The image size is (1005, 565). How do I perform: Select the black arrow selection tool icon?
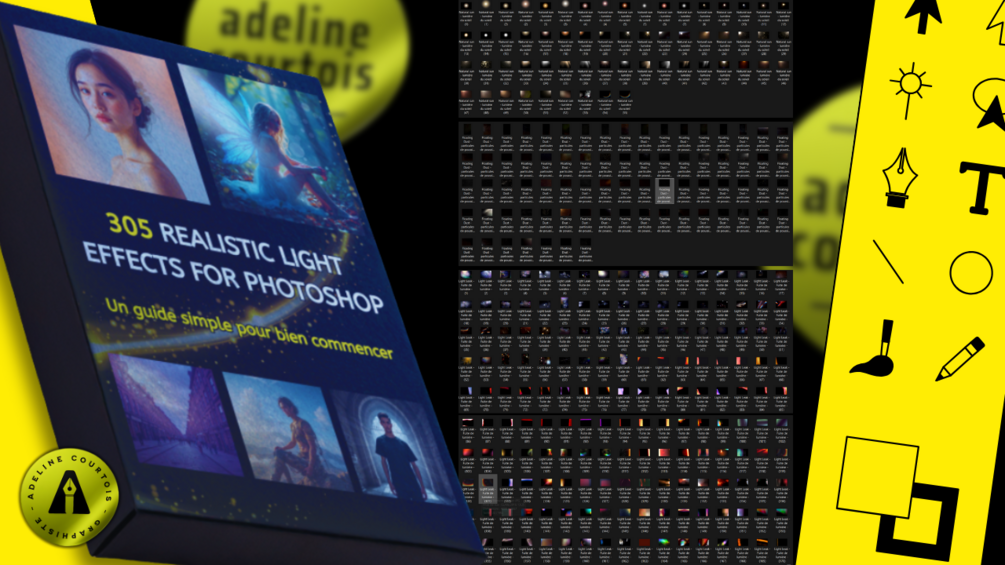point(923,15)
